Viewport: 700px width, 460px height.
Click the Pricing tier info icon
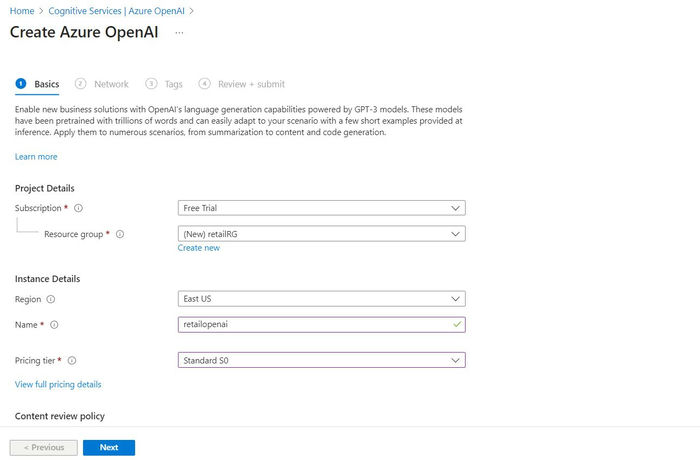pos(72,360)
